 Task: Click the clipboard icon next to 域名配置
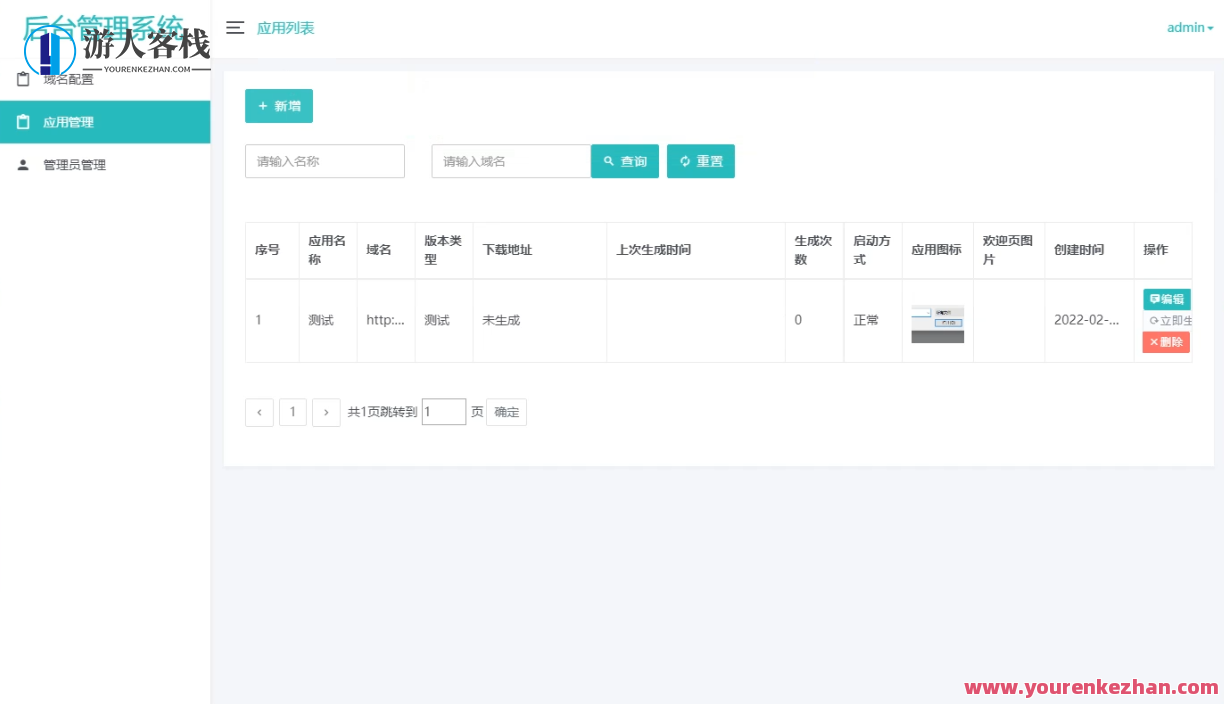click(23, 78)
